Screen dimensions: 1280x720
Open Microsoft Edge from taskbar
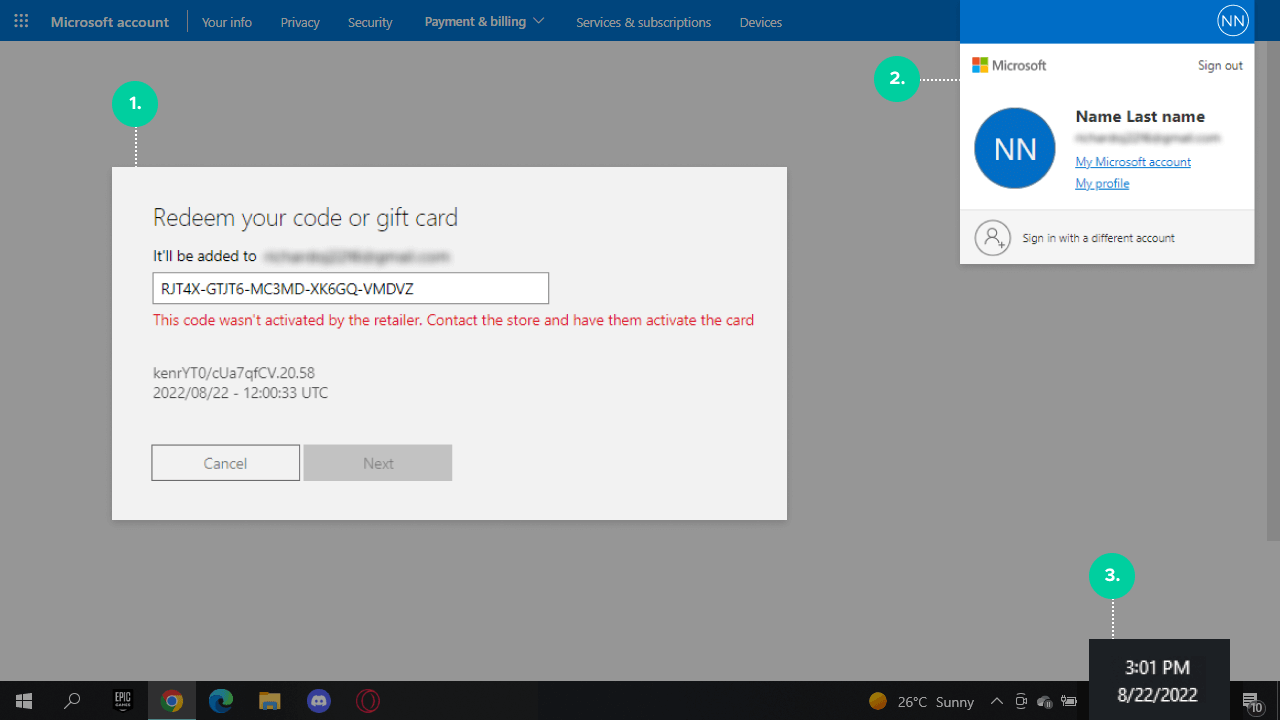(x=221, y=701)
